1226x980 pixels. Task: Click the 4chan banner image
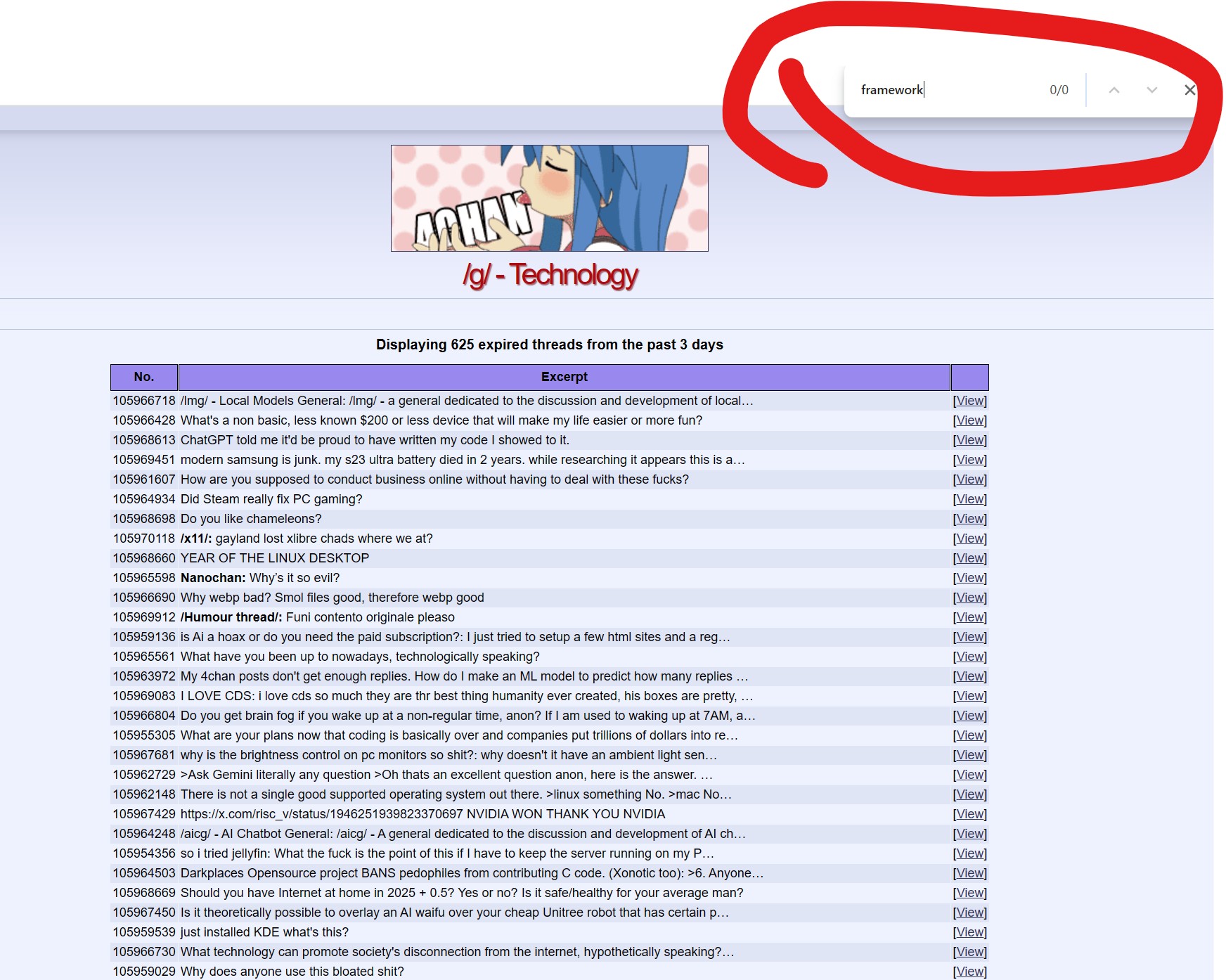(550, 198)
